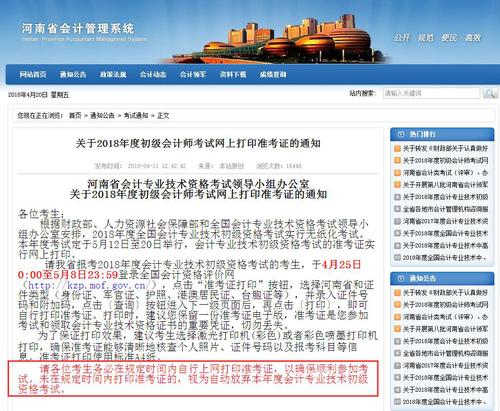The height and width of the screenshot is (411, 500).
Task: In 热门排行, open 关于2018年度会计专业技术中高
Action: click(x=445, y=245)
